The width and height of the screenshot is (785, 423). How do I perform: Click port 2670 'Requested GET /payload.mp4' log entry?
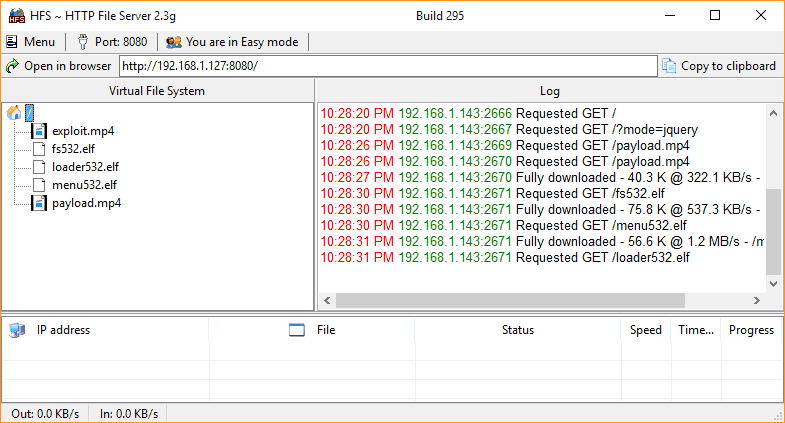(x=505, y=162)
